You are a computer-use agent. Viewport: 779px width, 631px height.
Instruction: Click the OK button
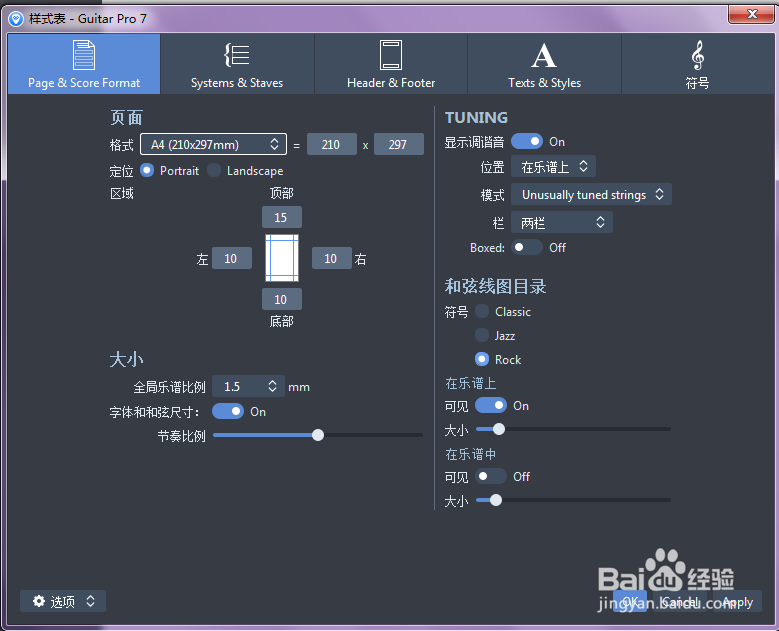pos(630,601)
